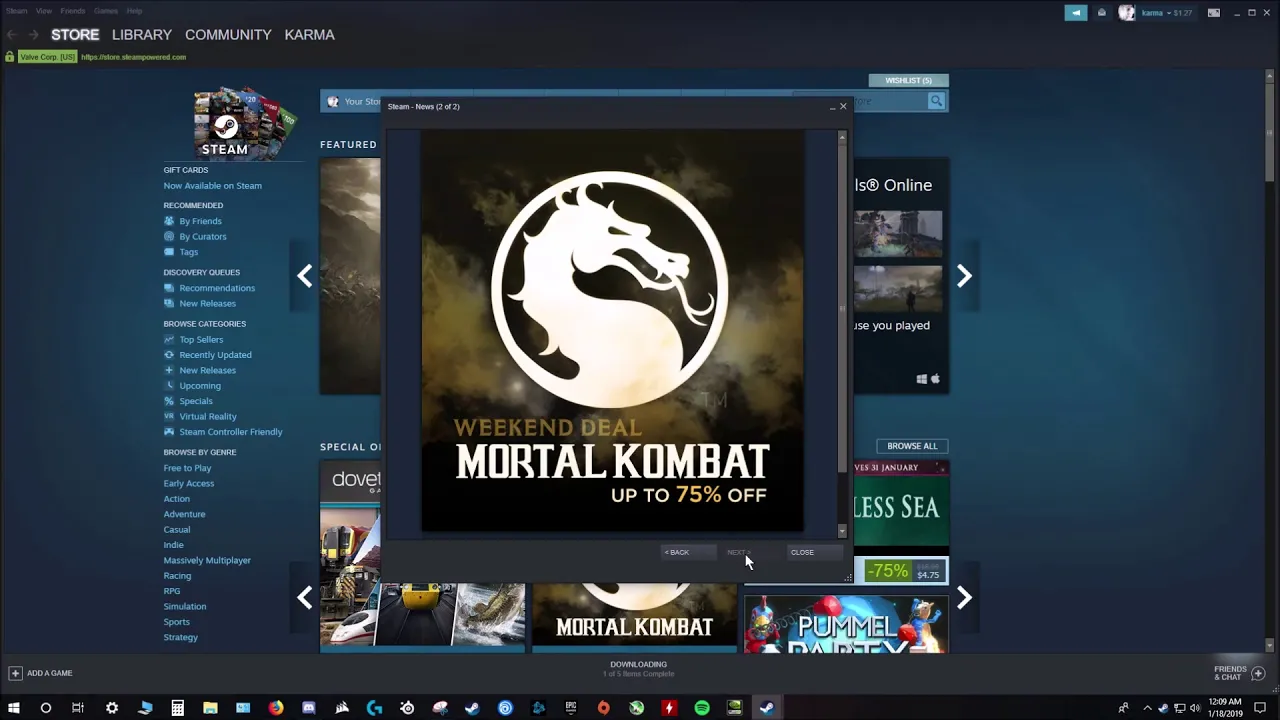Open the LIBRARY tab
The width and height of the screenshot is (1280, 720).
(x=142, y=34)
